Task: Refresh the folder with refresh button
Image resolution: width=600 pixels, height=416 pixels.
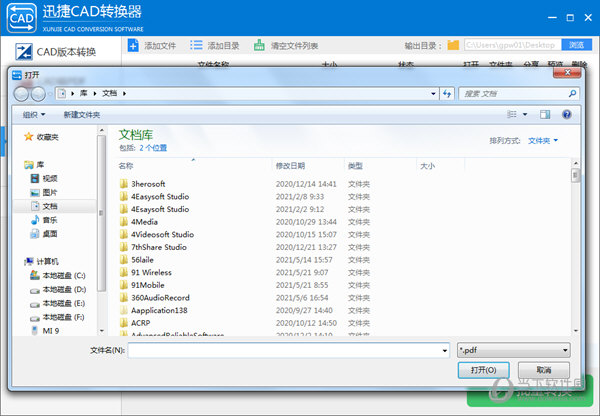Action: (447, 93)
